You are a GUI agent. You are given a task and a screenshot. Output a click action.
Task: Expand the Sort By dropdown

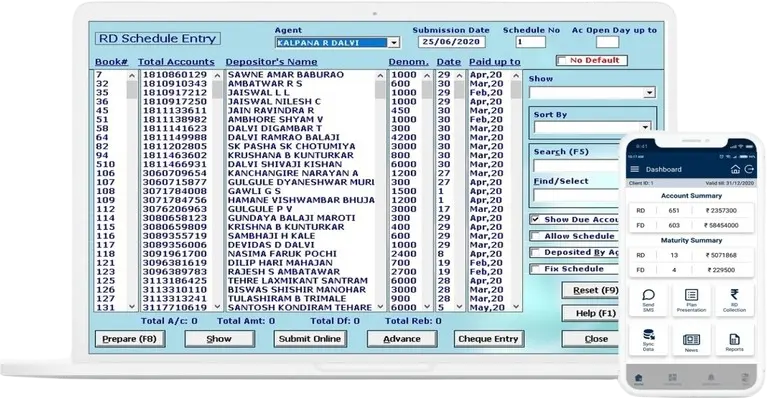[x=645, y=127]
